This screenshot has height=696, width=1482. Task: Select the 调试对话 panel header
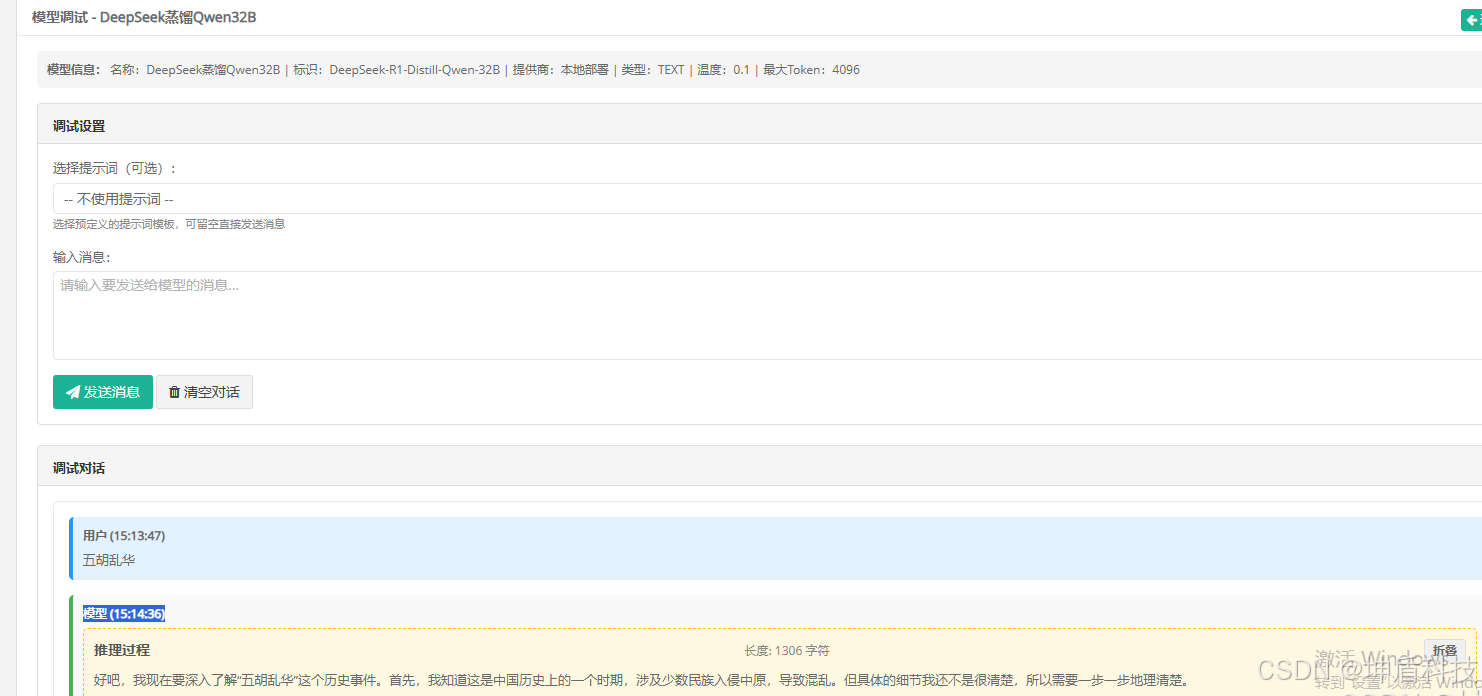pyautogui.click(x=760, y=468)
